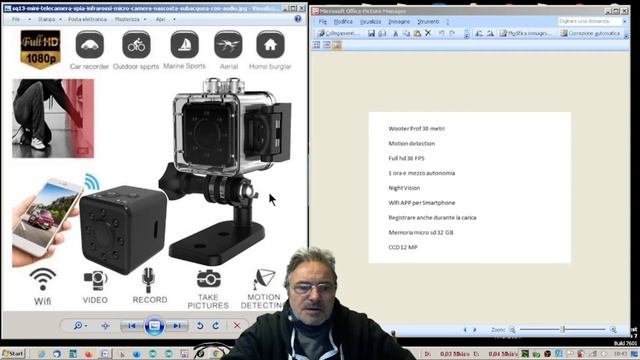
Task: Click the actual size fit icon
Action: pos(105,325)
